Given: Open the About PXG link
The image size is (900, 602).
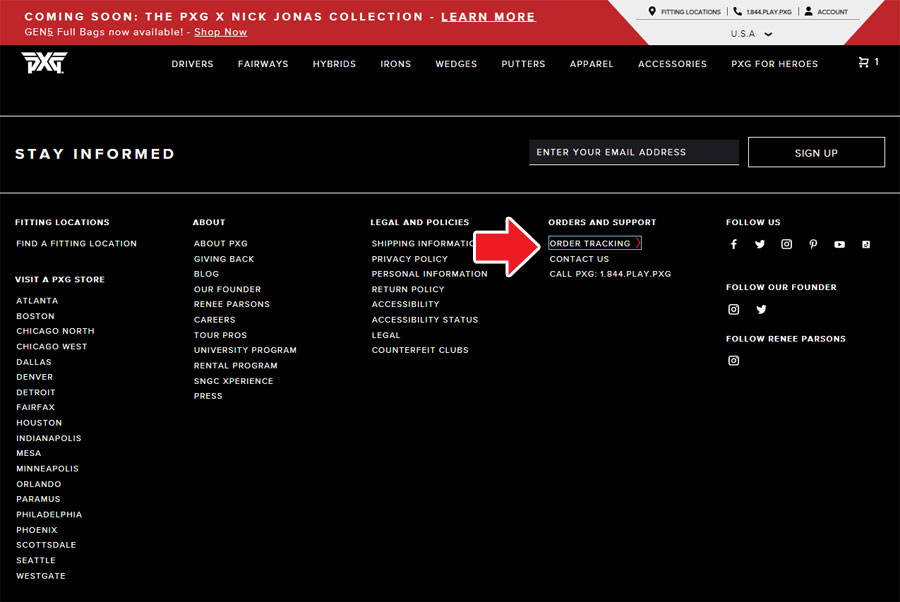Looking at the screenshot, I should pyautogui.click(x=220, y=243).
